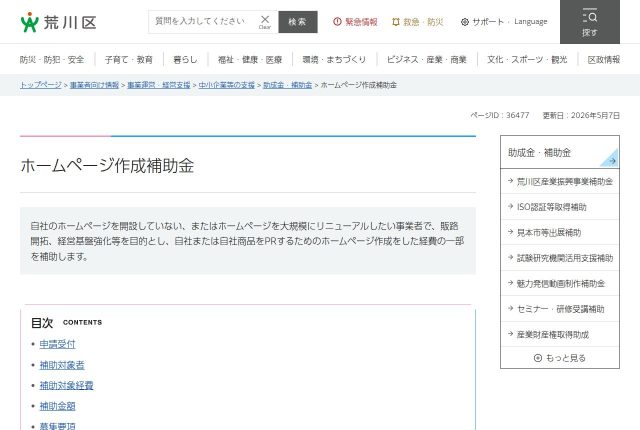Click the Arakawa ward logo

coord(58,22)
